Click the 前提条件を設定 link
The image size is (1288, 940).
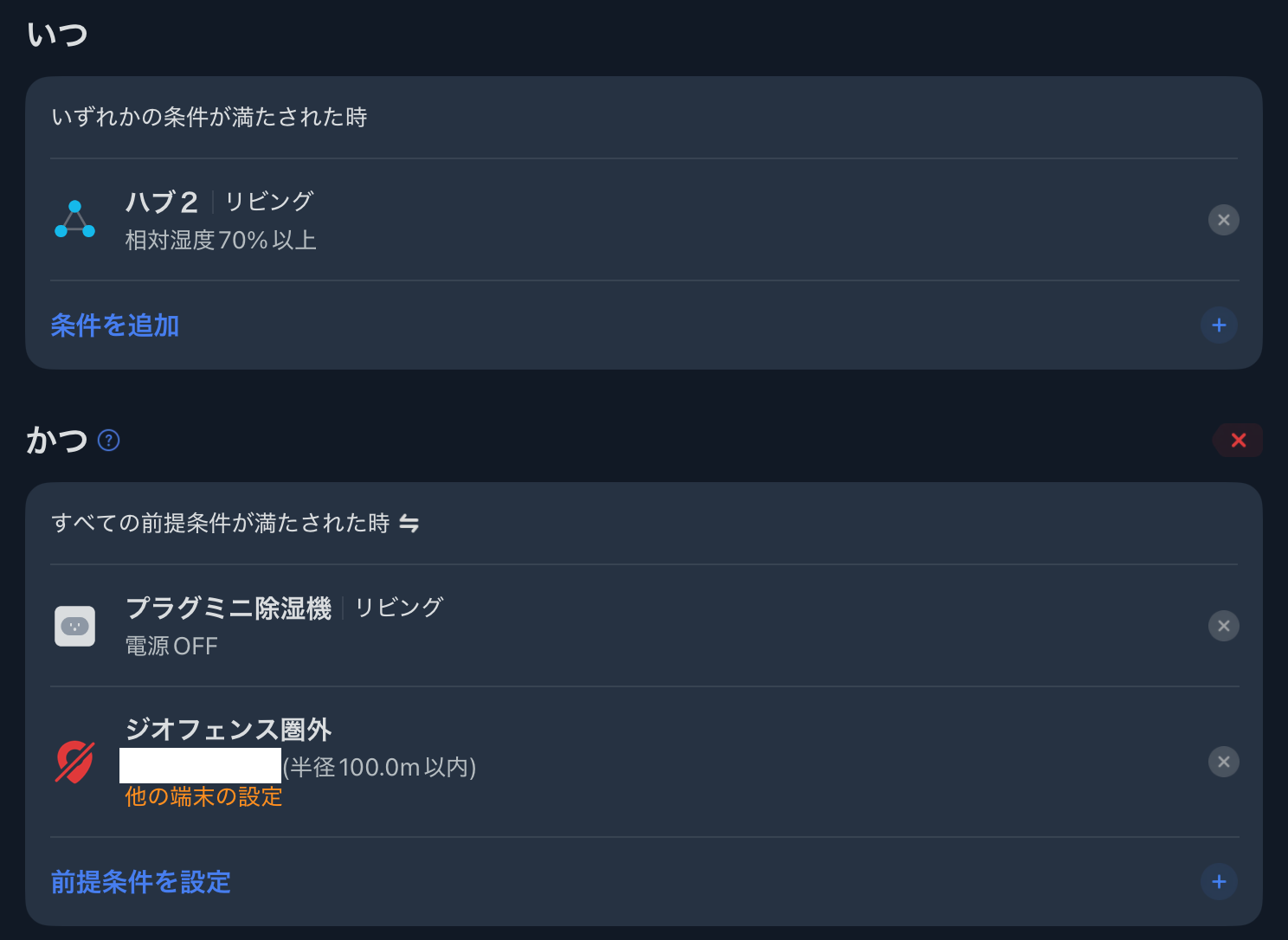tap(140, 882)
